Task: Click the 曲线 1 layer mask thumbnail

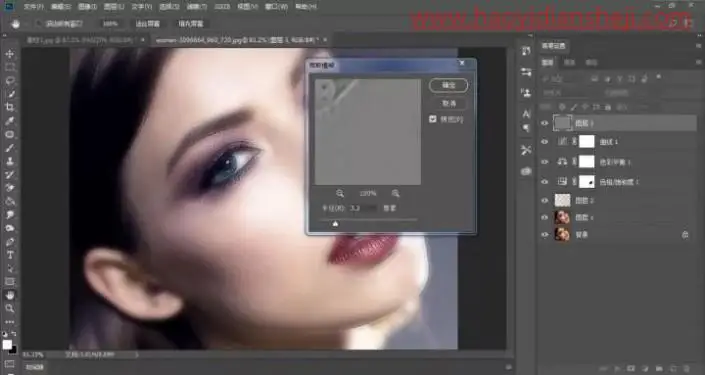Action: coord(587,142)
